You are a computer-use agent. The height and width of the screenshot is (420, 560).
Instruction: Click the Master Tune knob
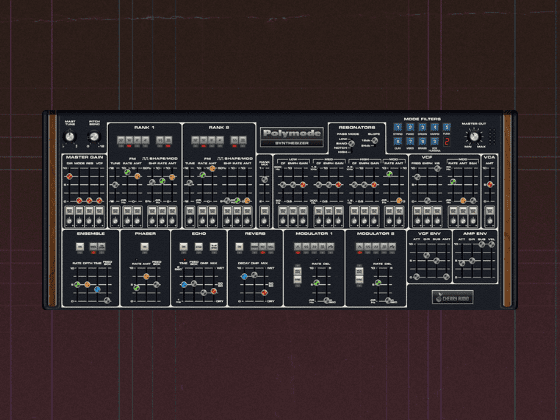click(x=70, y=136)
